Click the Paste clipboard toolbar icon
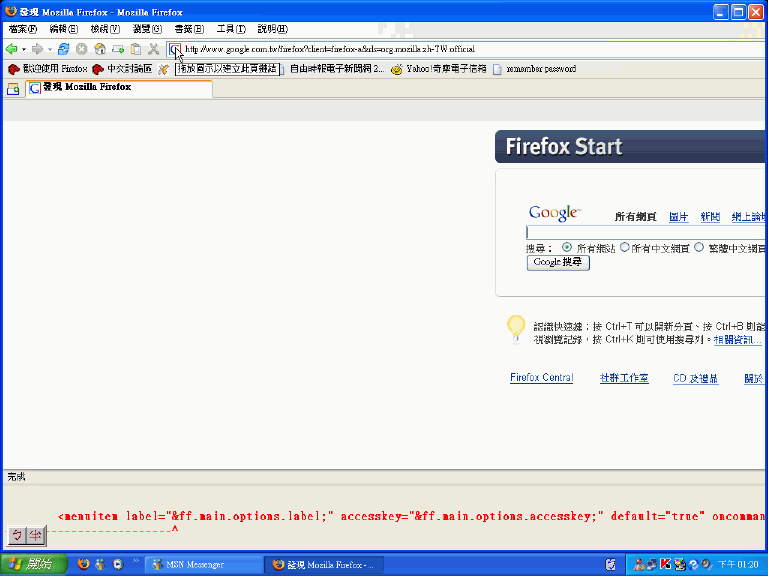The height and width of the screenshot is (576, 768). tap(136, 49)
